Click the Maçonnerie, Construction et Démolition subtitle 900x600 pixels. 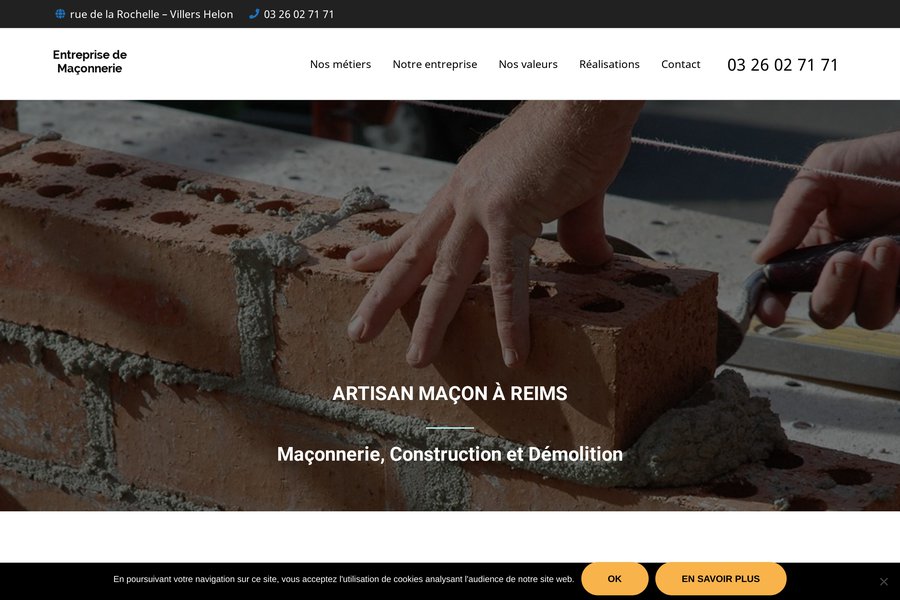pyautogui.click(x=449, y=454)
